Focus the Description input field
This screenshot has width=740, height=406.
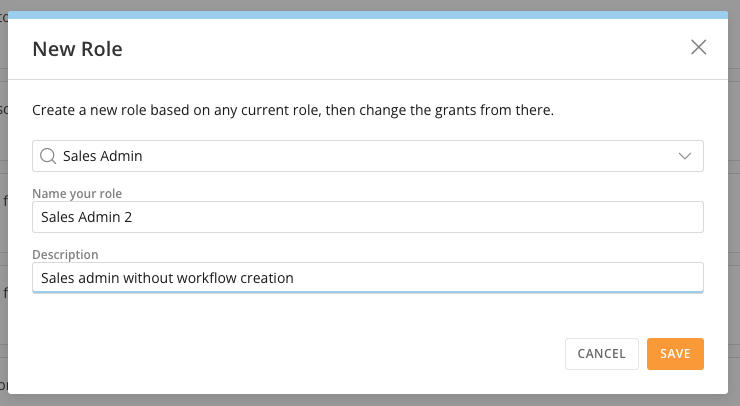[368, 278]
